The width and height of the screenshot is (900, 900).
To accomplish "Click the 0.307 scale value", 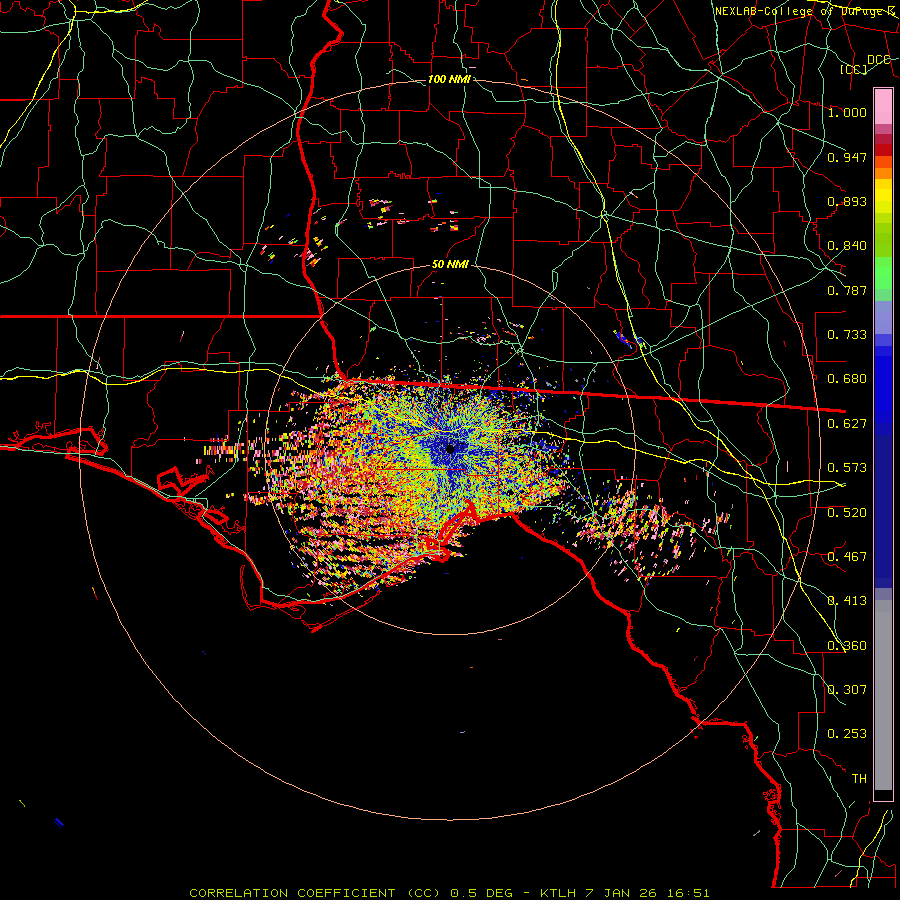I will (x=847, y=690).
